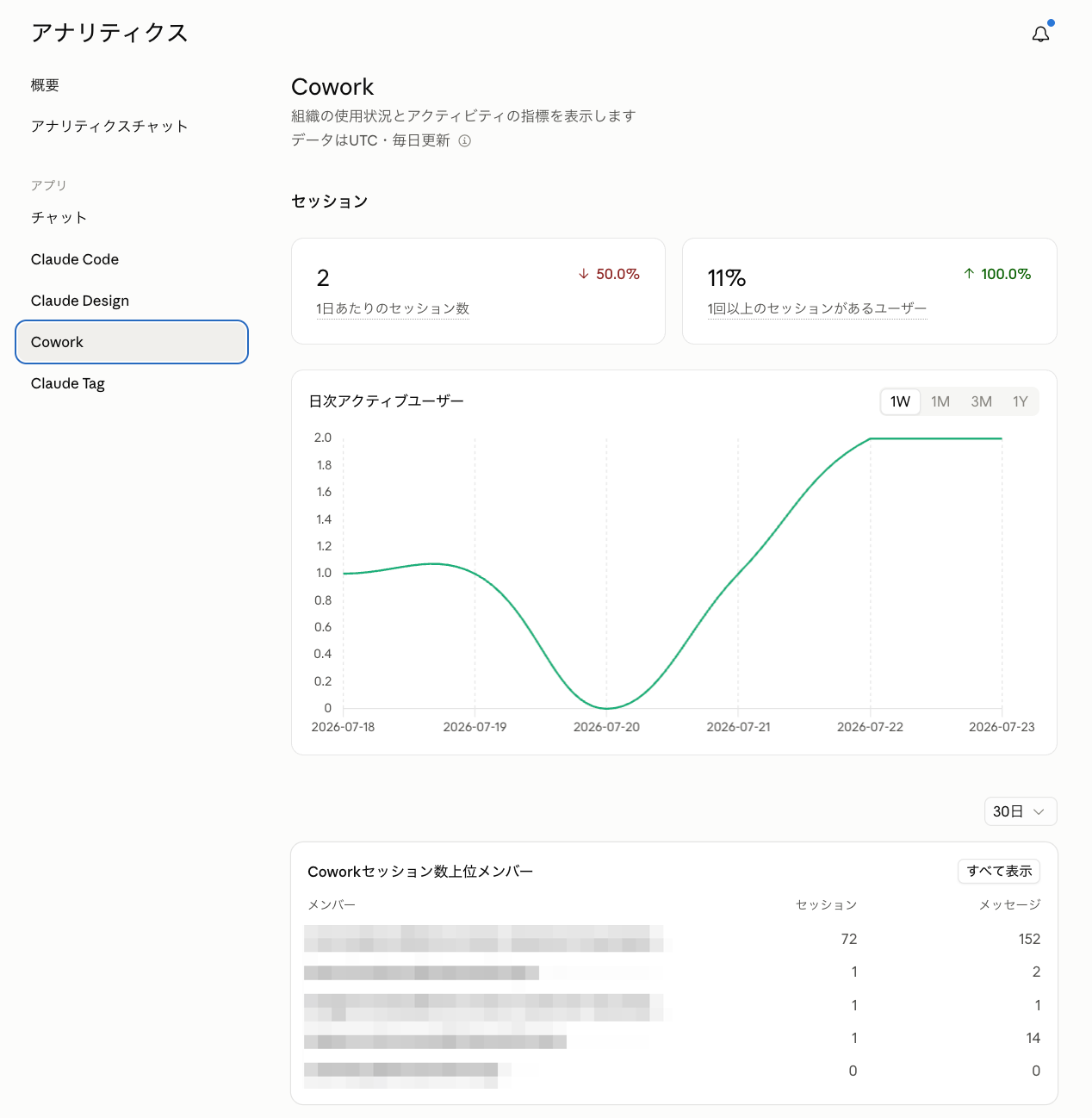Click the 100.0% increase indicator

[x=997, y=274]
